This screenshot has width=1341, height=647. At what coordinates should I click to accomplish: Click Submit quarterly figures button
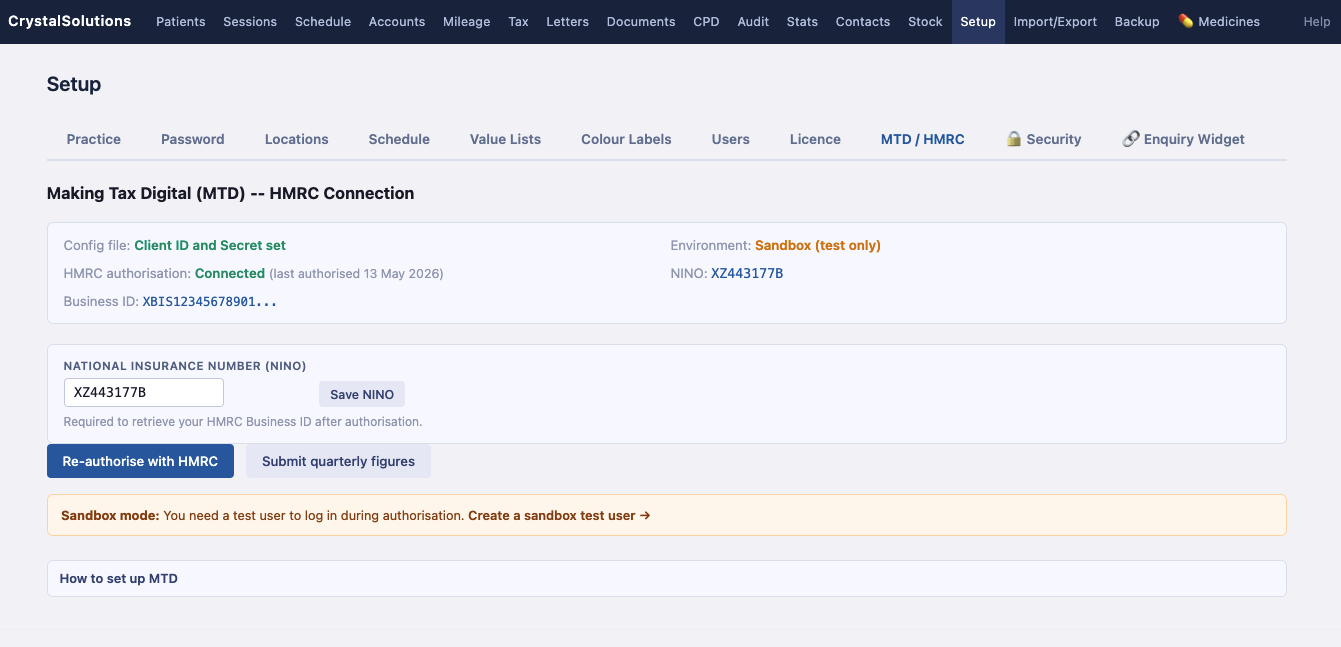click(x=338, y=461)
